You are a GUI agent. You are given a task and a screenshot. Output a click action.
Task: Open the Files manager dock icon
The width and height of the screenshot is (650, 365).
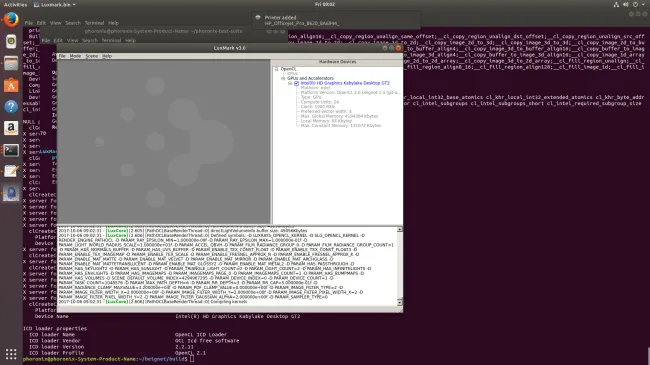pos(11,63)
